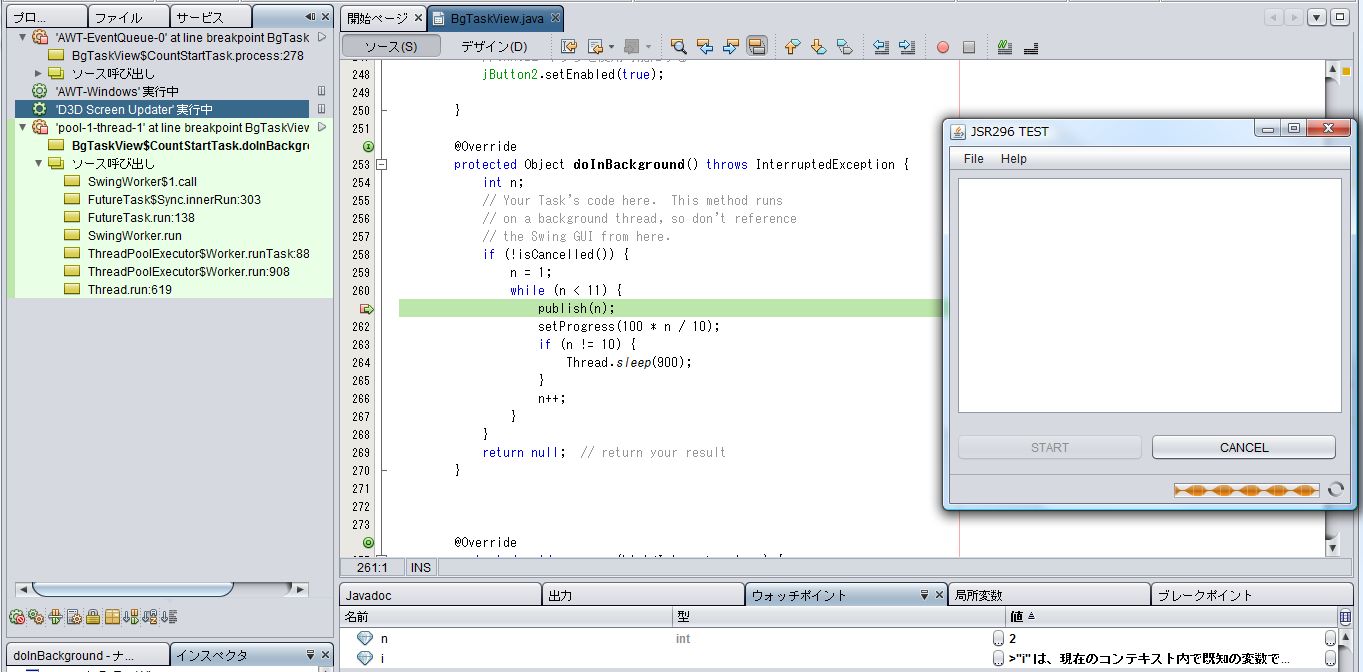Screen dimensions: 1363x672
Task: Click the orange progress bar in JSR296 TEST
Action: point(1246,490)
